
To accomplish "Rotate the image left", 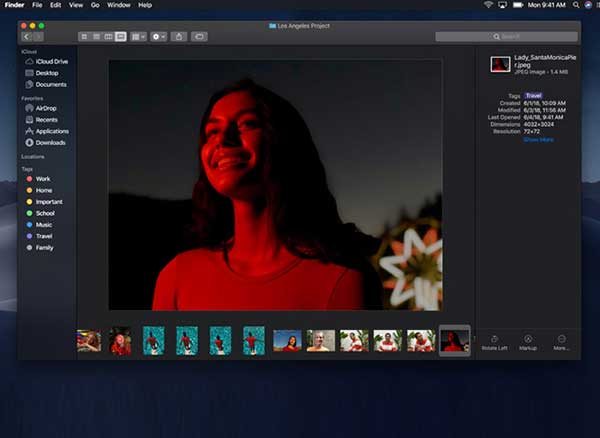I will coord(494,343).
